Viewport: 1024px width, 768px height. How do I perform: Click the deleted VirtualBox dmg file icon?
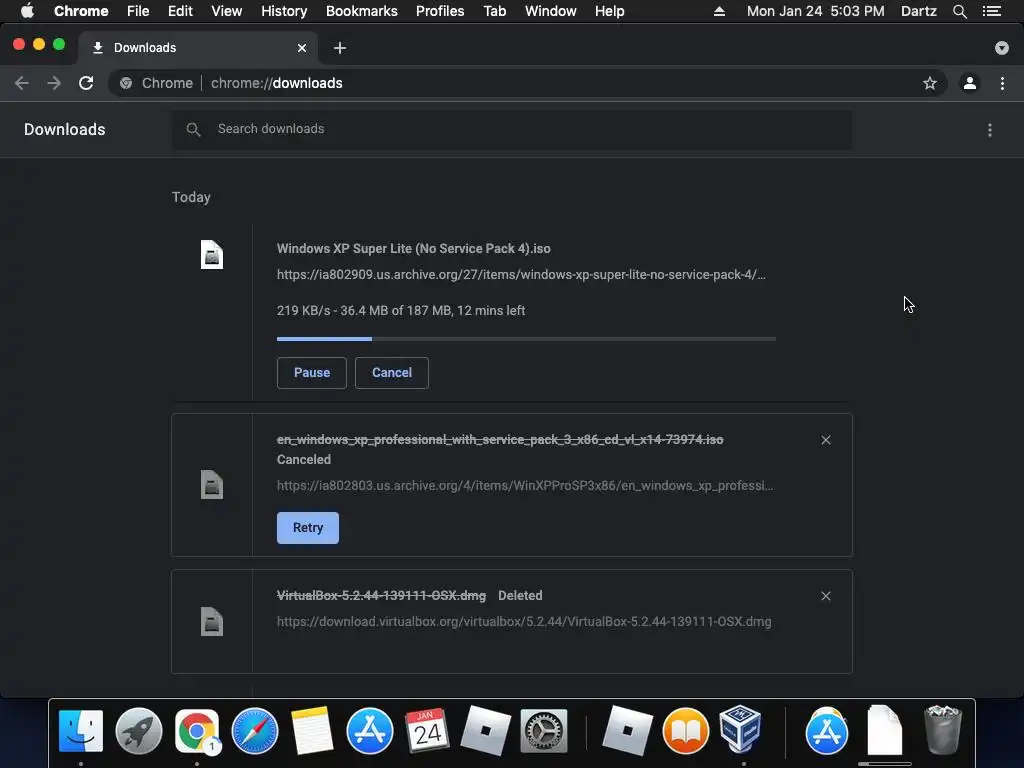coord(212,621)
